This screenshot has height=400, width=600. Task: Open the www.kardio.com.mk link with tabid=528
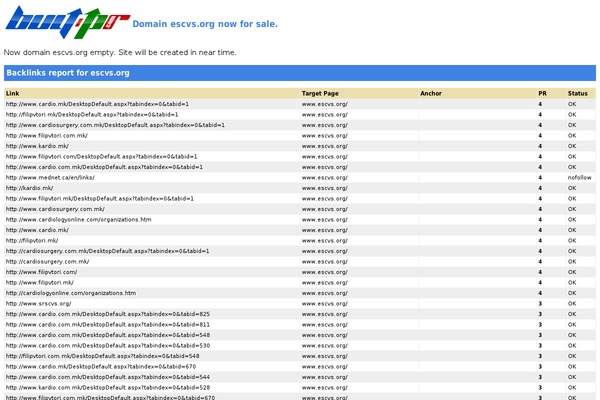(x=108, y=388)
